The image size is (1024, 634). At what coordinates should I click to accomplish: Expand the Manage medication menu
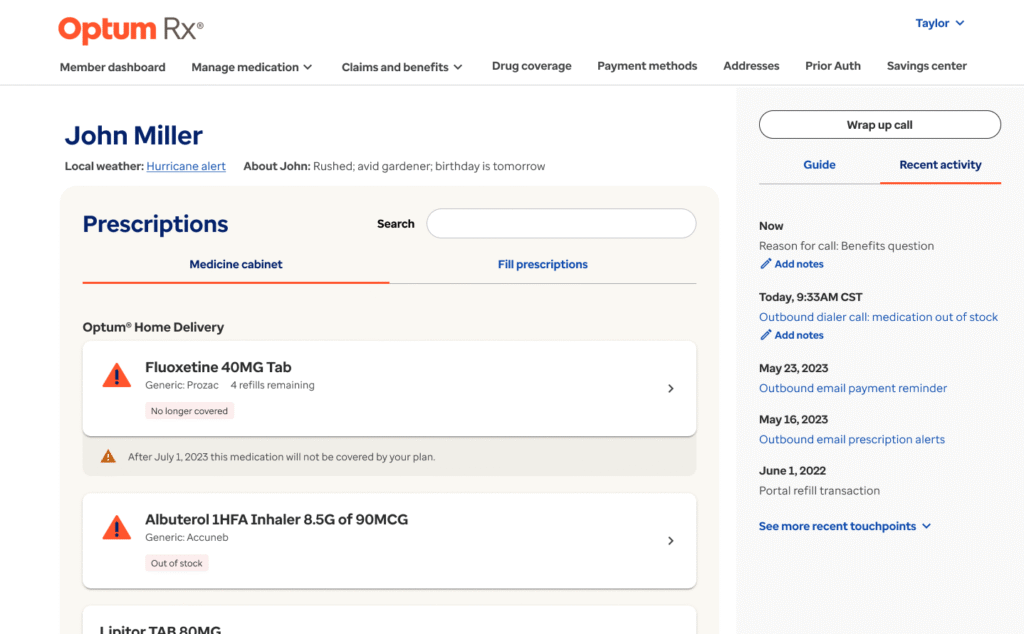(x=251, y=66)
